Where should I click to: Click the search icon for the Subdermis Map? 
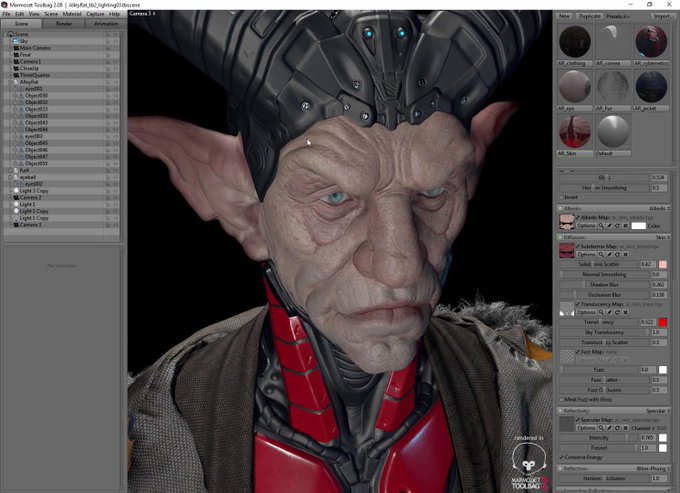point(601,255)
